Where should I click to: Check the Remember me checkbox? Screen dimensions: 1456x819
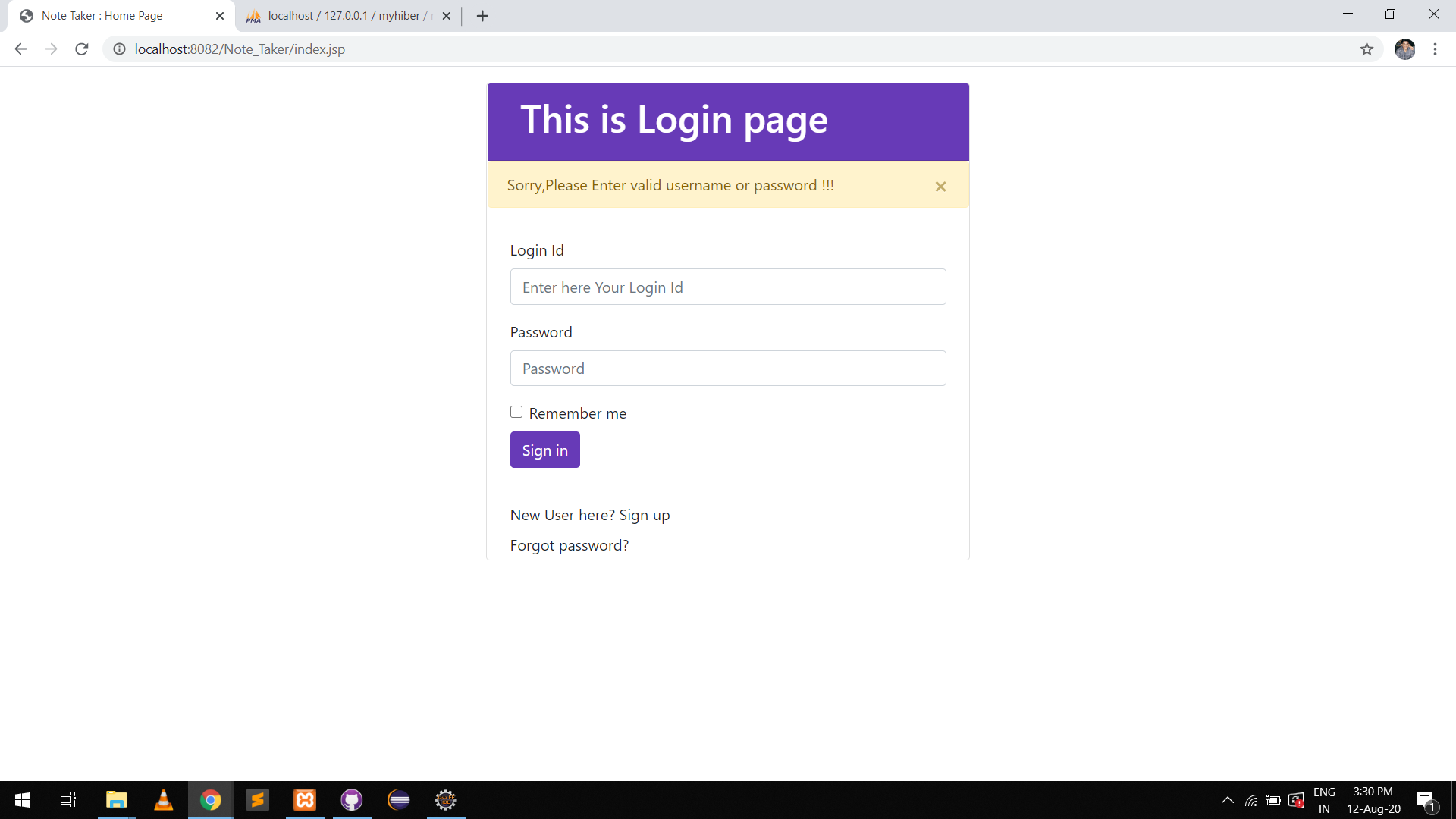516,413
